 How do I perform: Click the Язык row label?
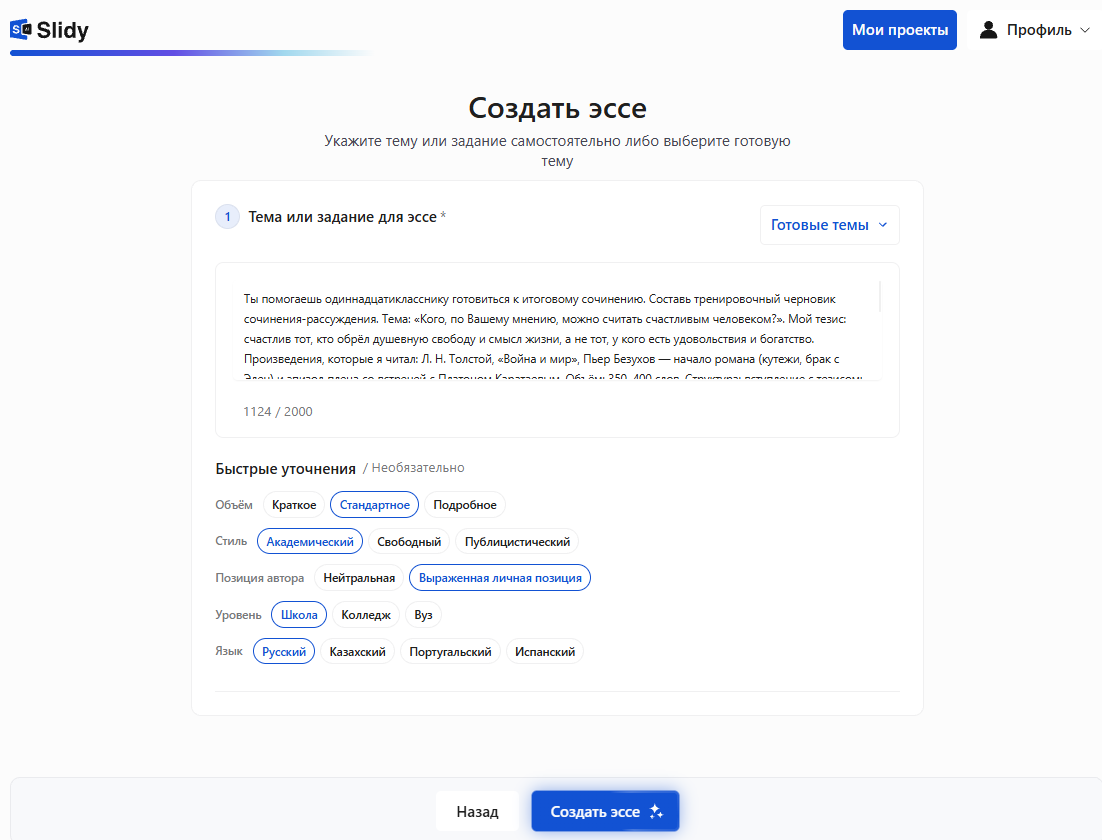tap(229, 651)
